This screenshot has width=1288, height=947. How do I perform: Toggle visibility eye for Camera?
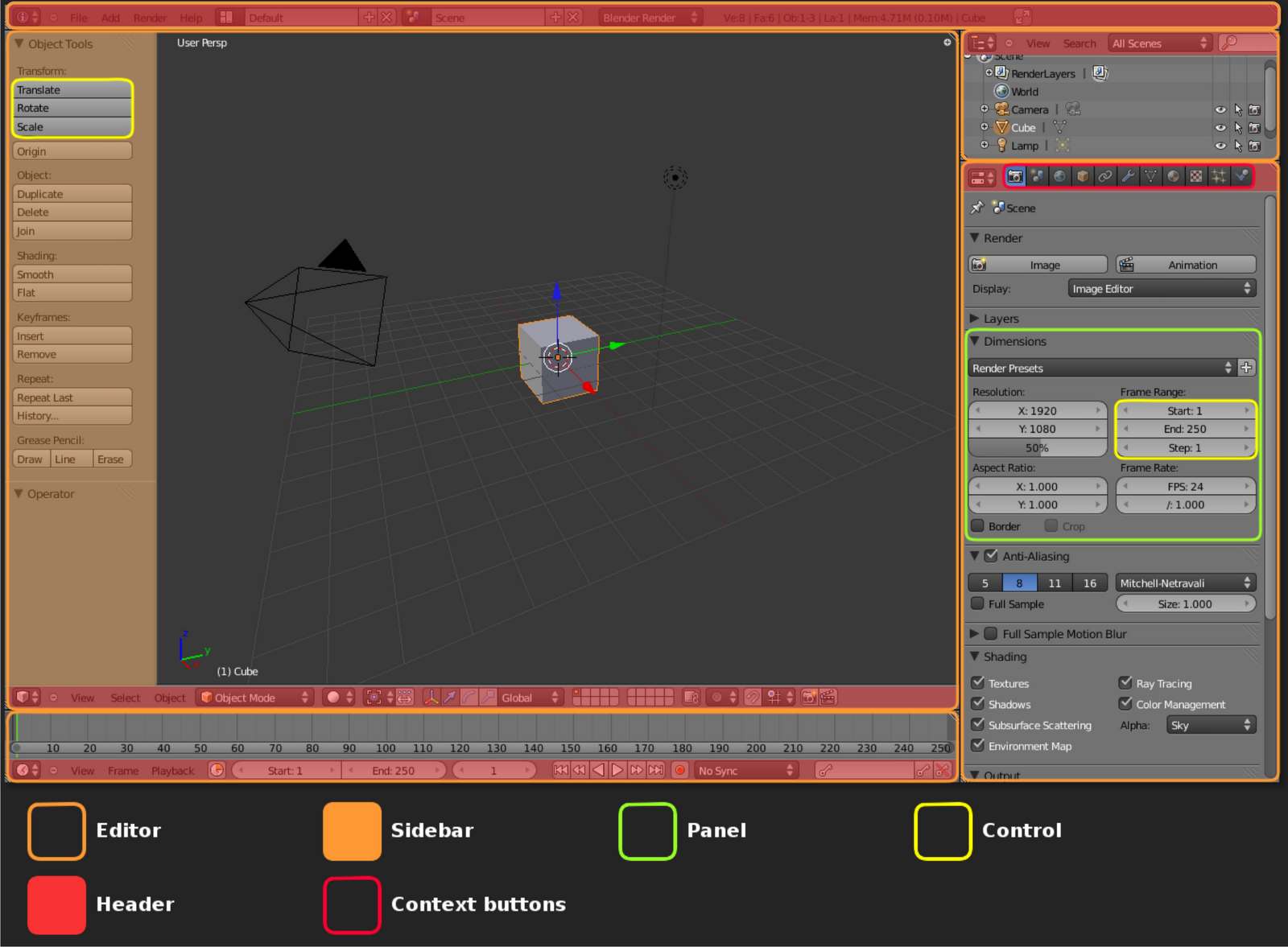(1220, 110)
